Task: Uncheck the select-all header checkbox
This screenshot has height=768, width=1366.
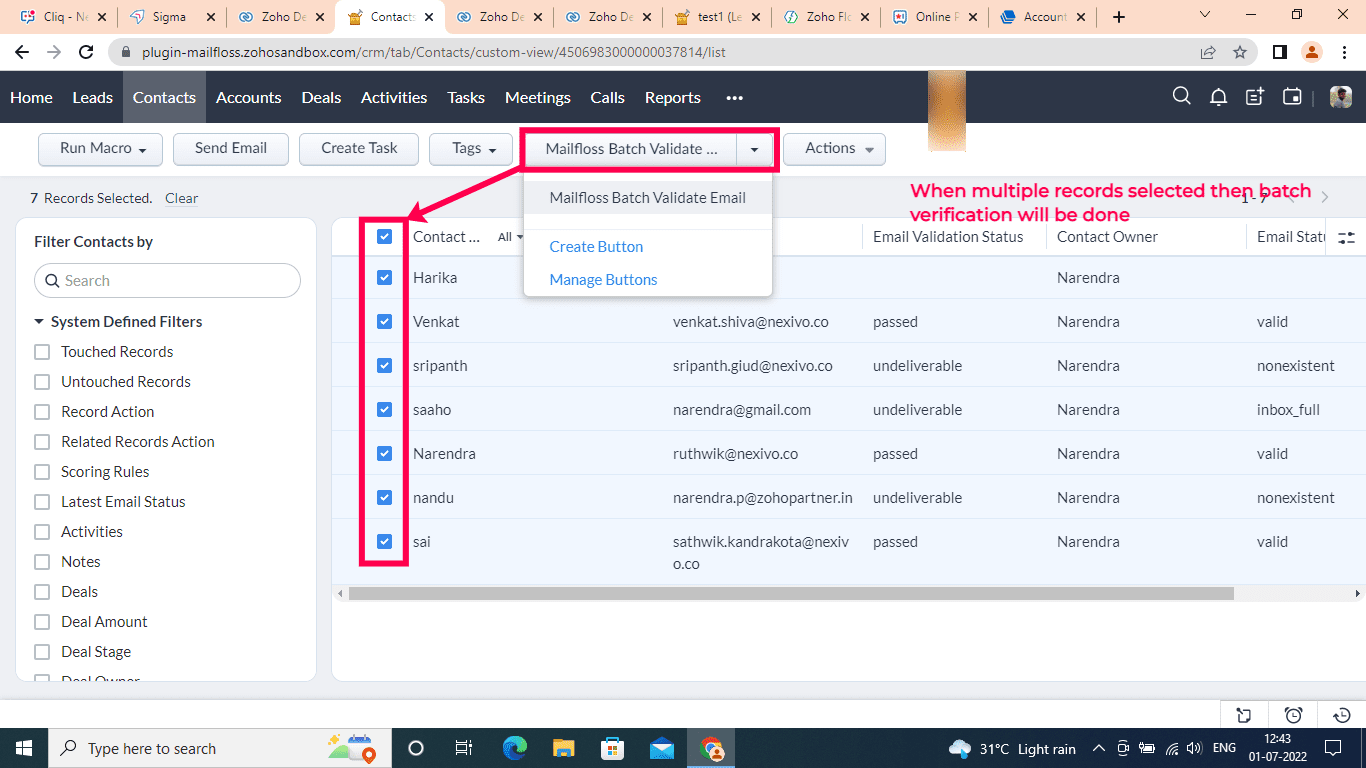Action: 385,237
